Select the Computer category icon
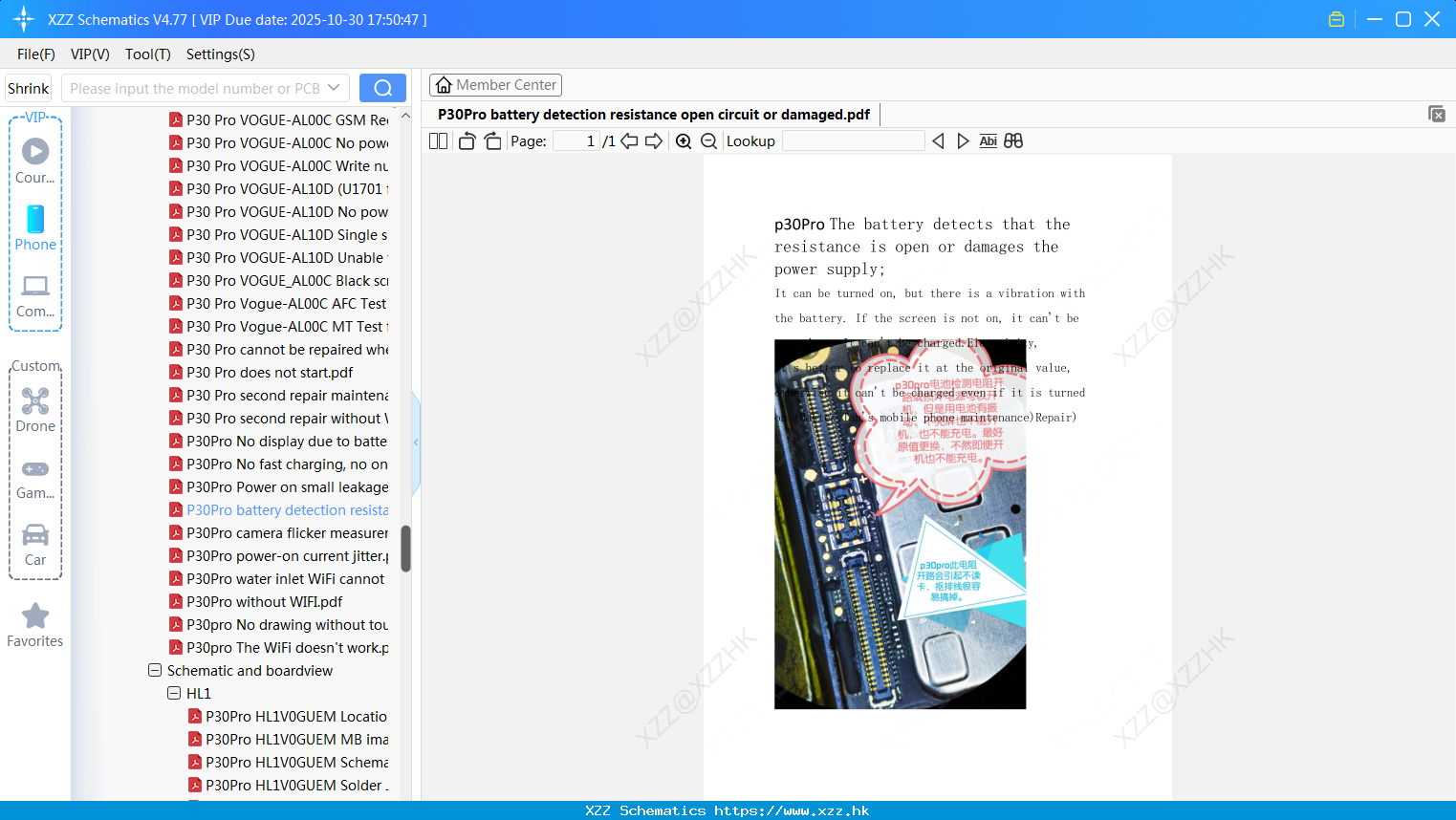1456x820 pixels. coord(35,295)
